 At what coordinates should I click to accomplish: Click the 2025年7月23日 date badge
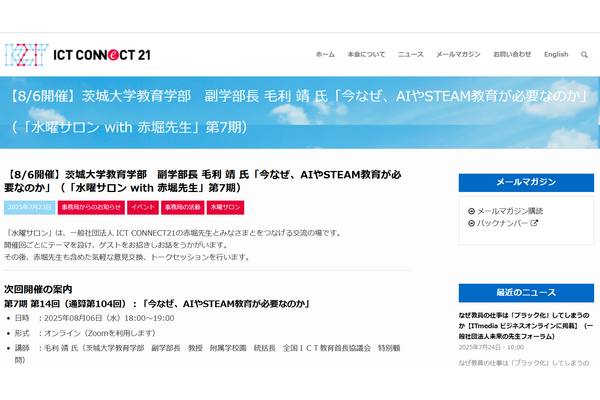click(x=29, y=207)
